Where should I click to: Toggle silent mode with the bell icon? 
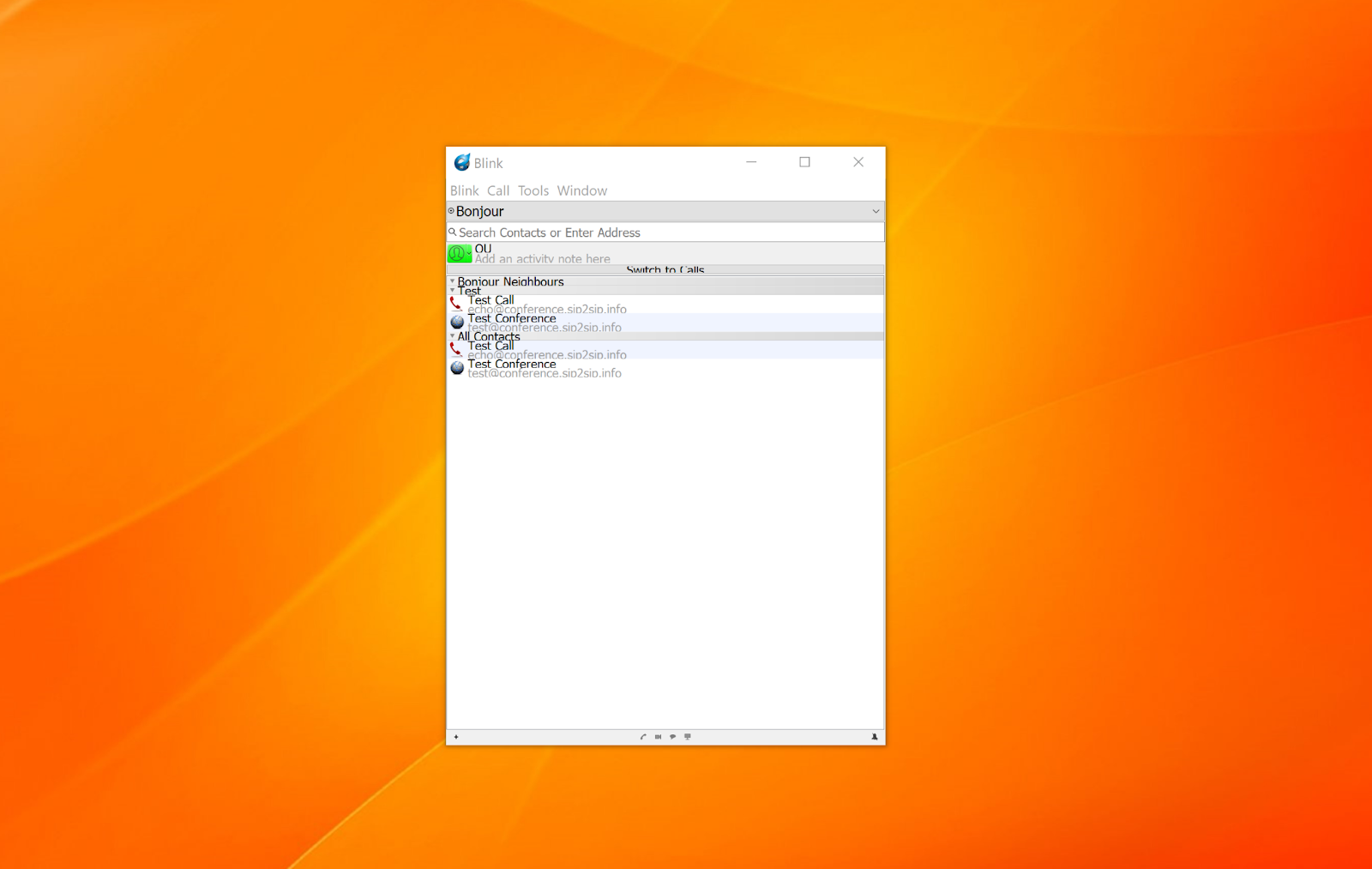click(x=875, y=737)
